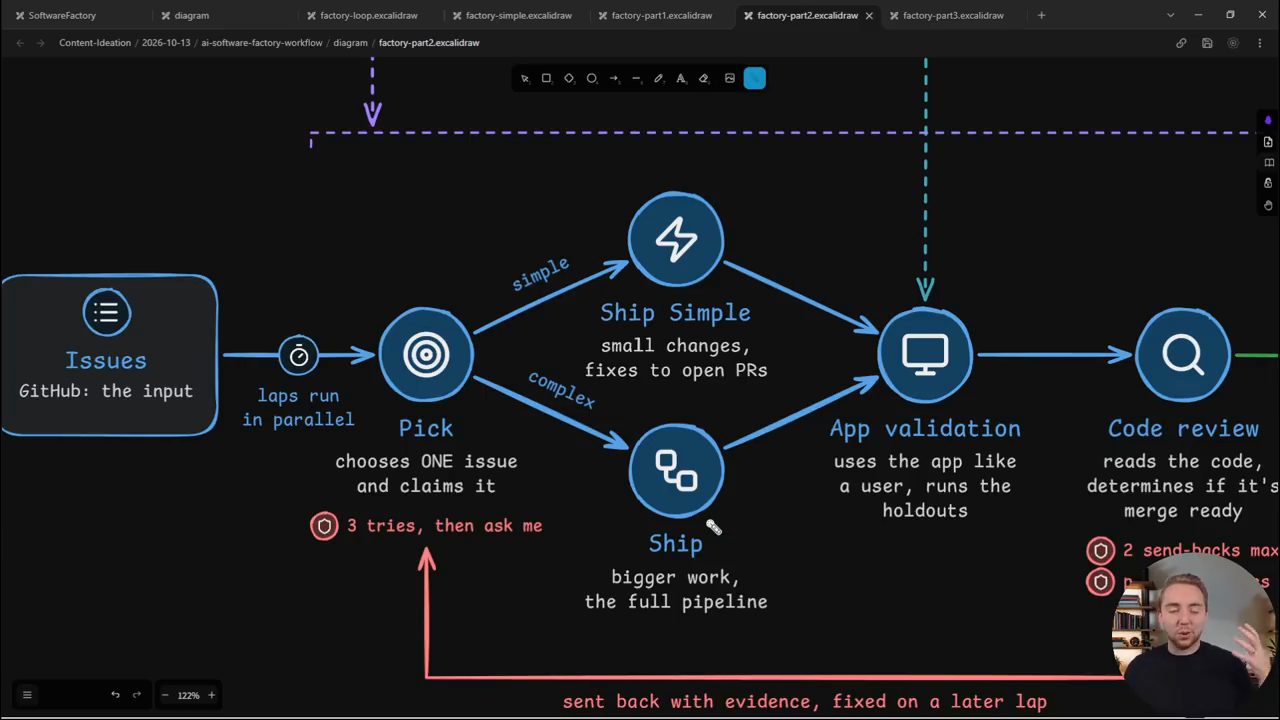This screenshot has width=1280, height=720.
Task: Add a new tab with plus
Action: point(1041,15)
